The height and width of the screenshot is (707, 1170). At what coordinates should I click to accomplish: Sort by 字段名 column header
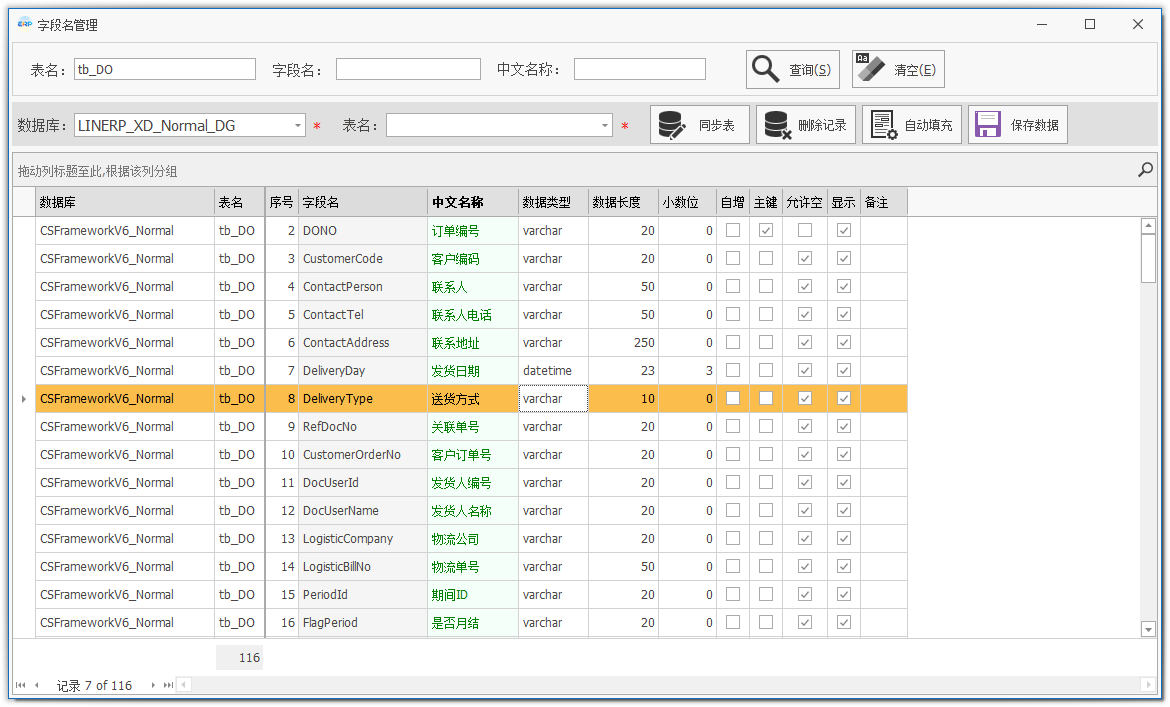tap(363, 202)
